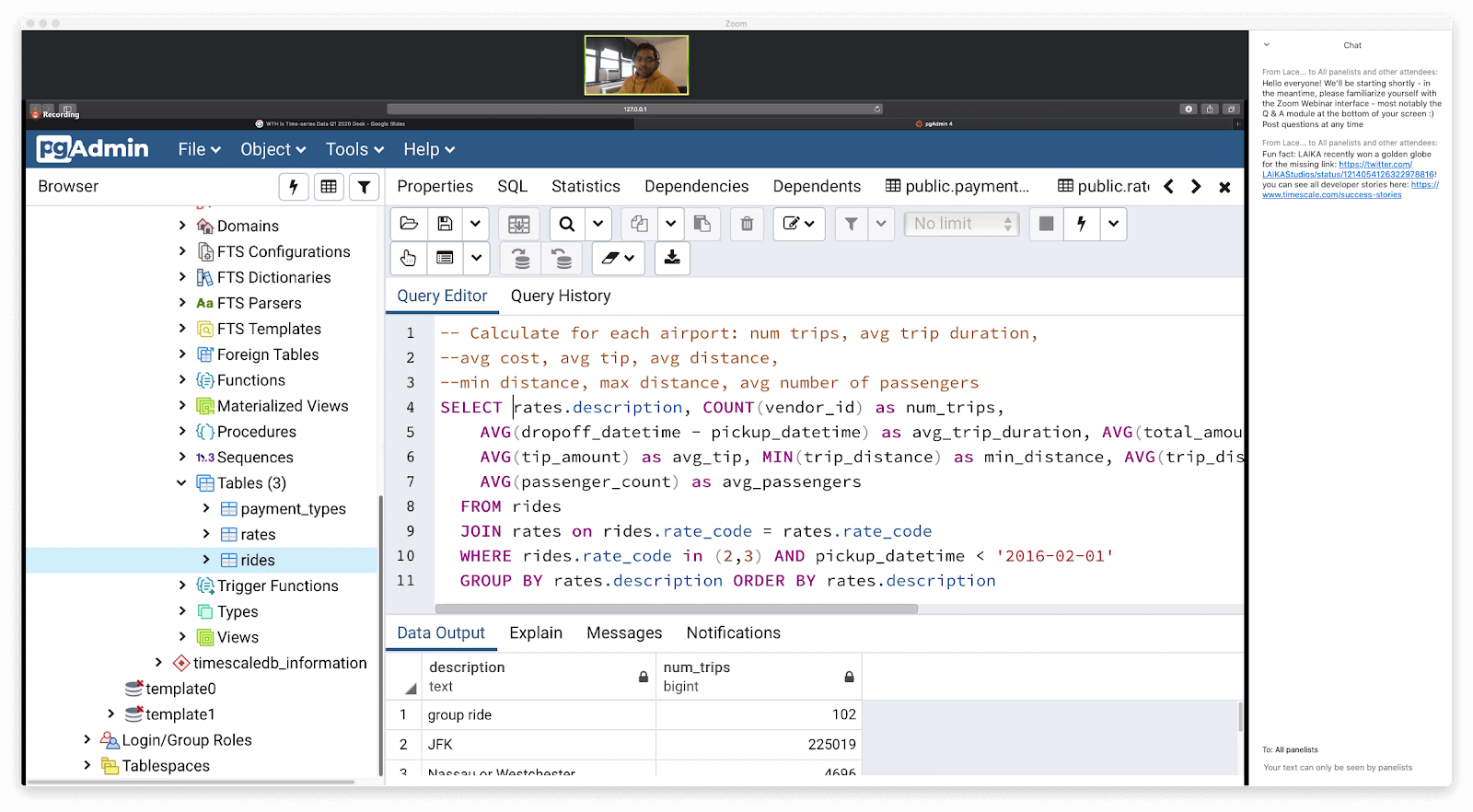Open the Edit pencil dropdown
This screenshot has width=1473, height=812.
click(x=798, y=224)
